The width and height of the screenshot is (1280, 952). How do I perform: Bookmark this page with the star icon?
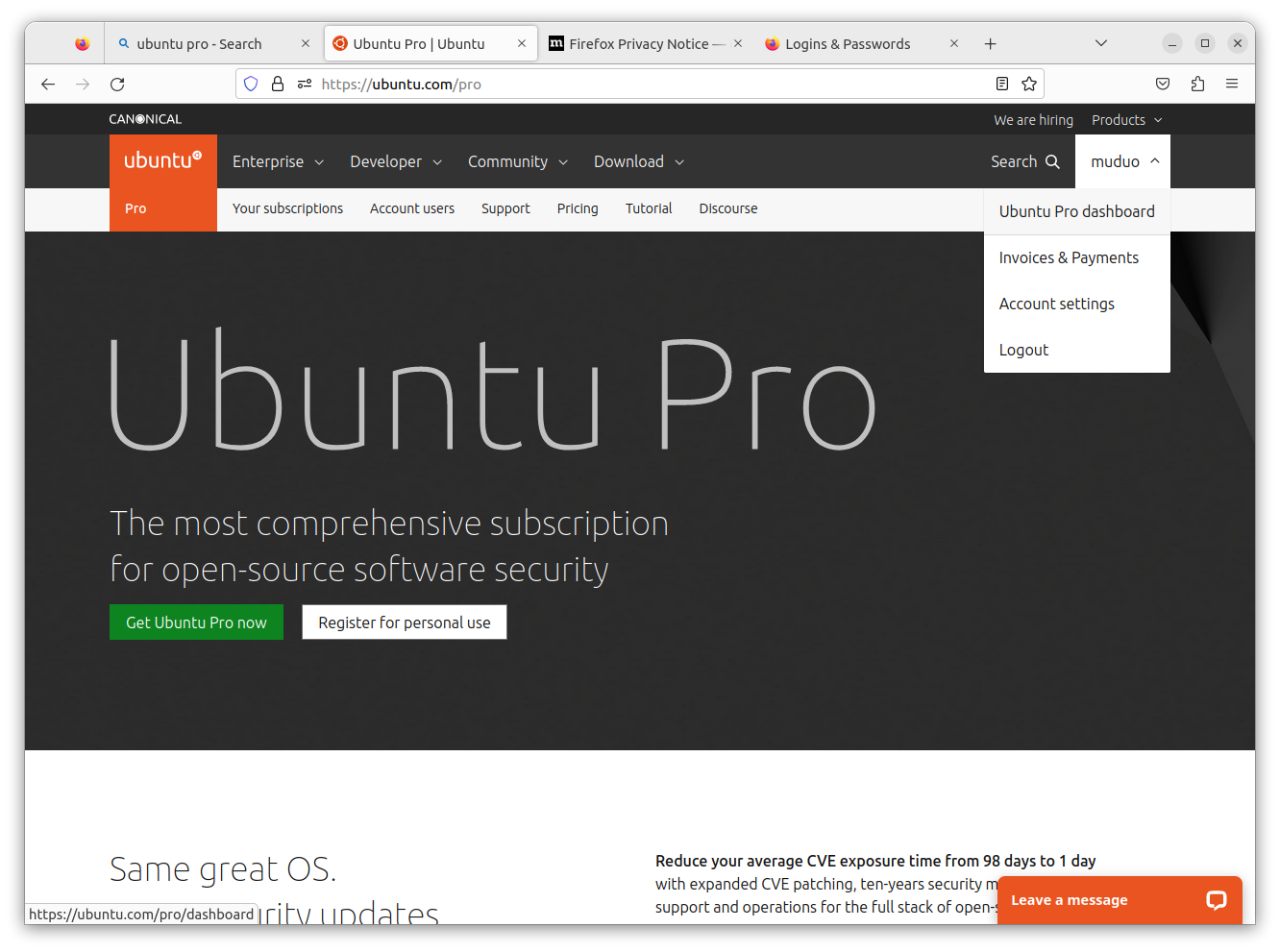(x=1028, y=84)
